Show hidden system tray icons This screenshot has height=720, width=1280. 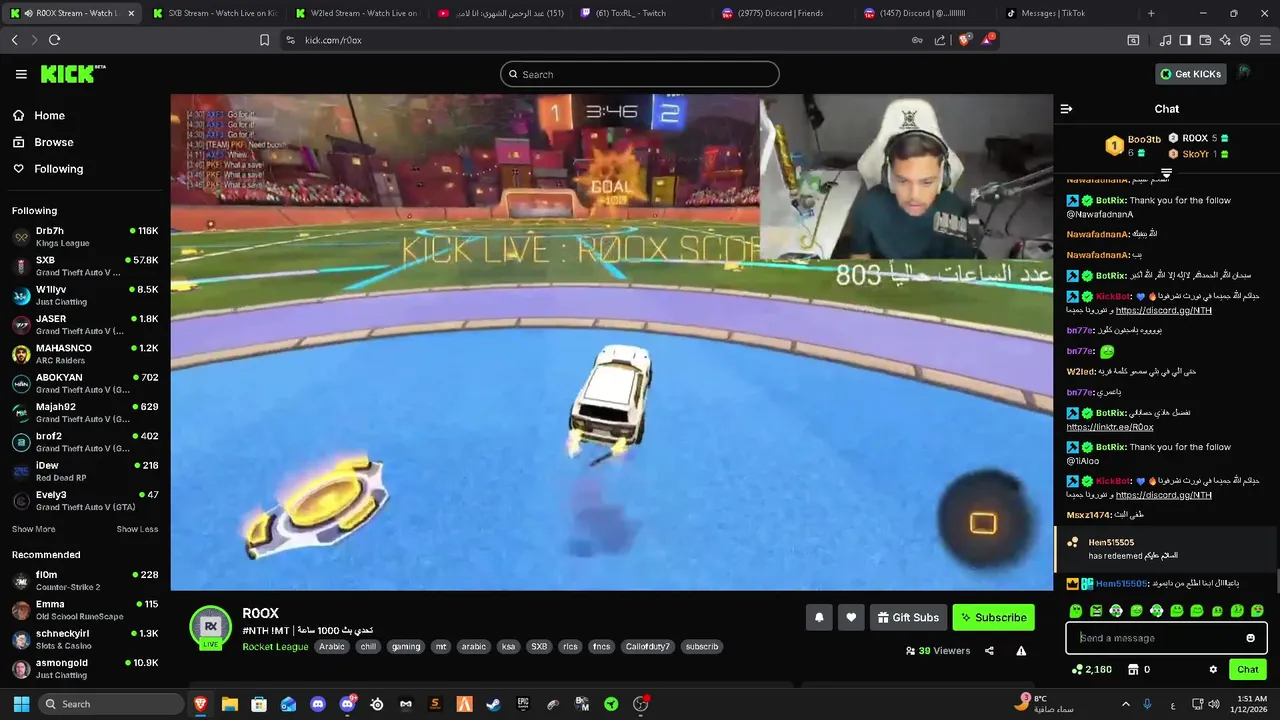[x=1125, y=704]
